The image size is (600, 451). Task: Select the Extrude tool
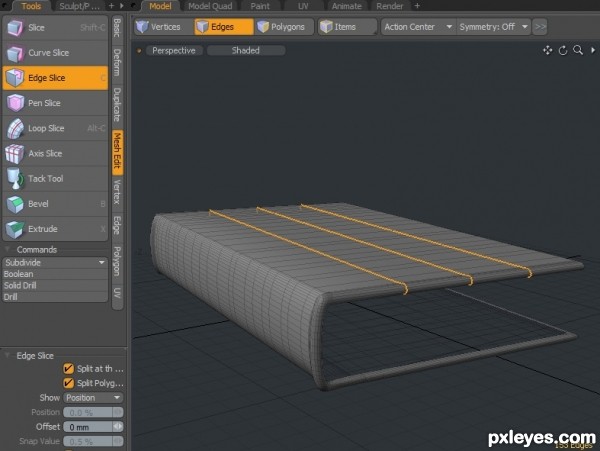pyautogui.click(x=55, y=229)
